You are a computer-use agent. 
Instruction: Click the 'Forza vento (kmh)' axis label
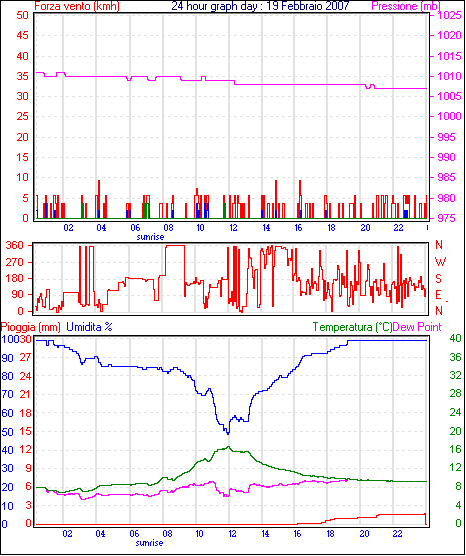point(77,6)
